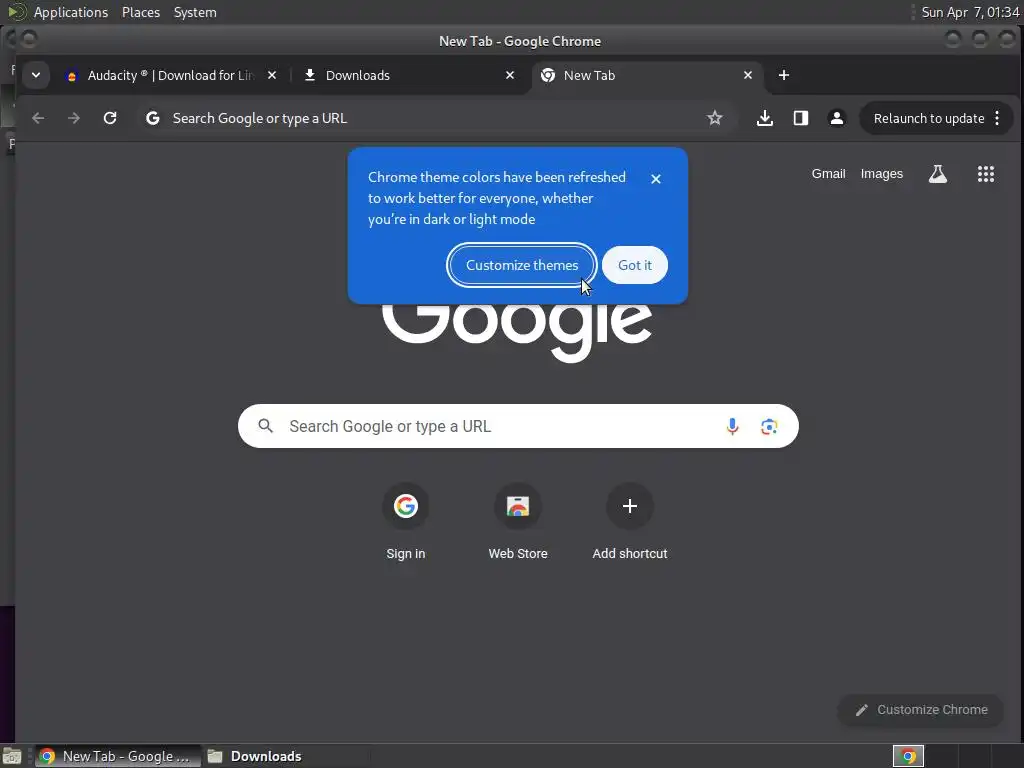Click the Add shortcut tile
Image resolution: width=1024 pixels, height=768 pixels.
[630, 521]
